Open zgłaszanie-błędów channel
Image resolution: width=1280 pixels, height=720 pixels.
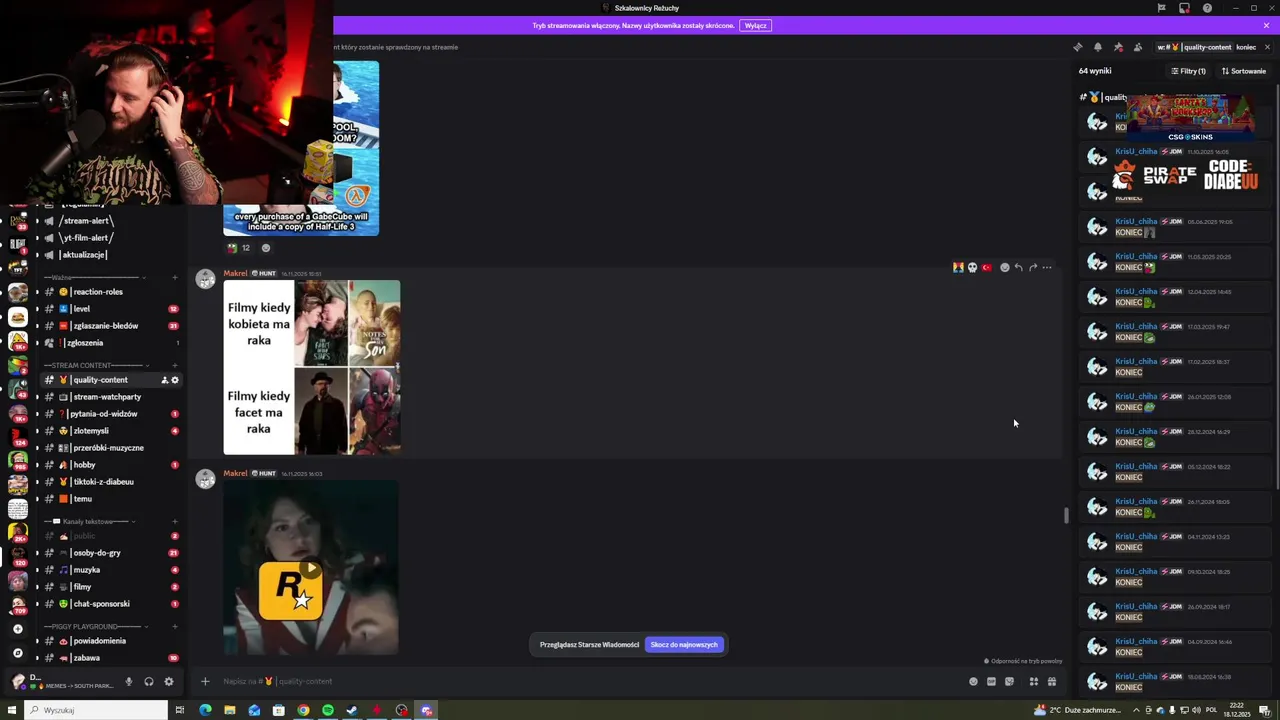[112, 326]
